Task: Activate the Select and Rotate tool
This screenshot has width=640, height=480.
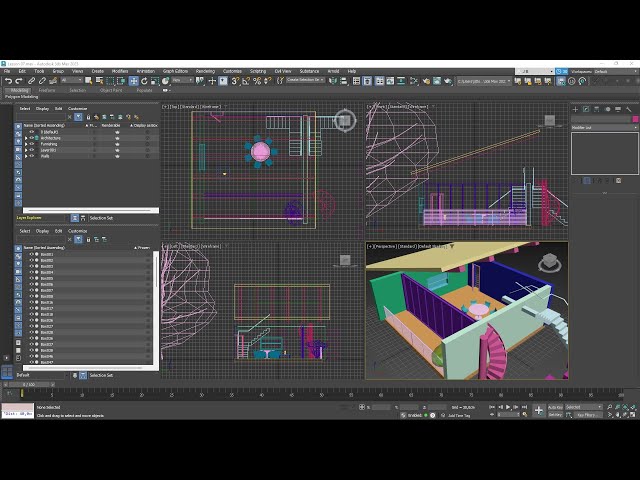Action: [x=144, y=81]
